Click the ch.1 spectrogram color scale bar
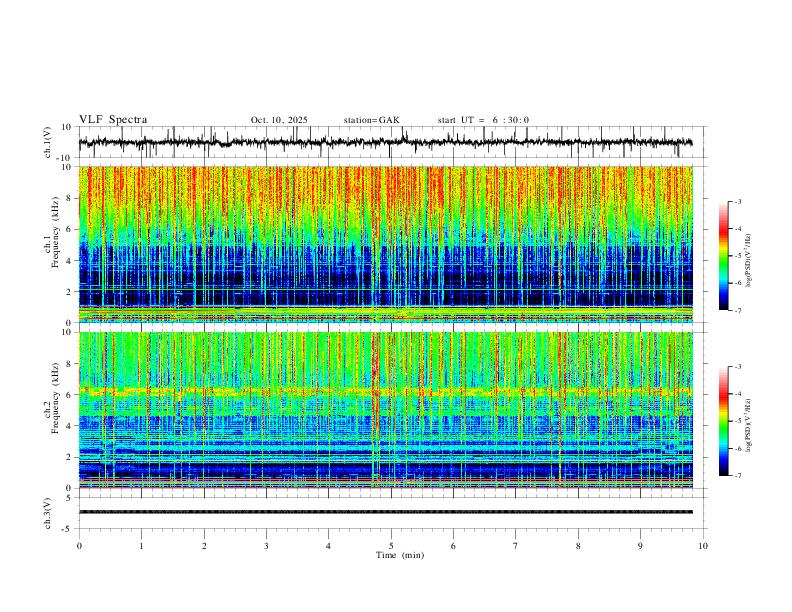Viewport: 792px width, 612px height. 723,256
